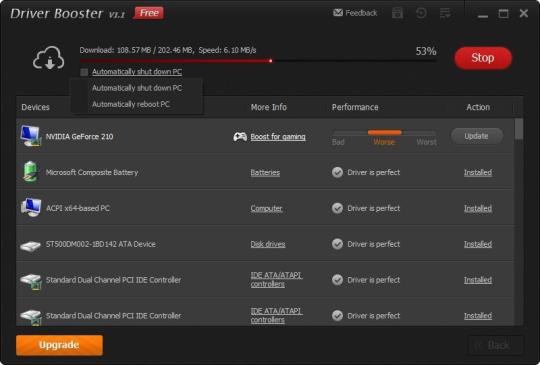Image resolution: width=540 pixels, height=365 pixels.
Task: Click the NVIDIA GeForce 210 device icon
Action: (x=31, y=136)
